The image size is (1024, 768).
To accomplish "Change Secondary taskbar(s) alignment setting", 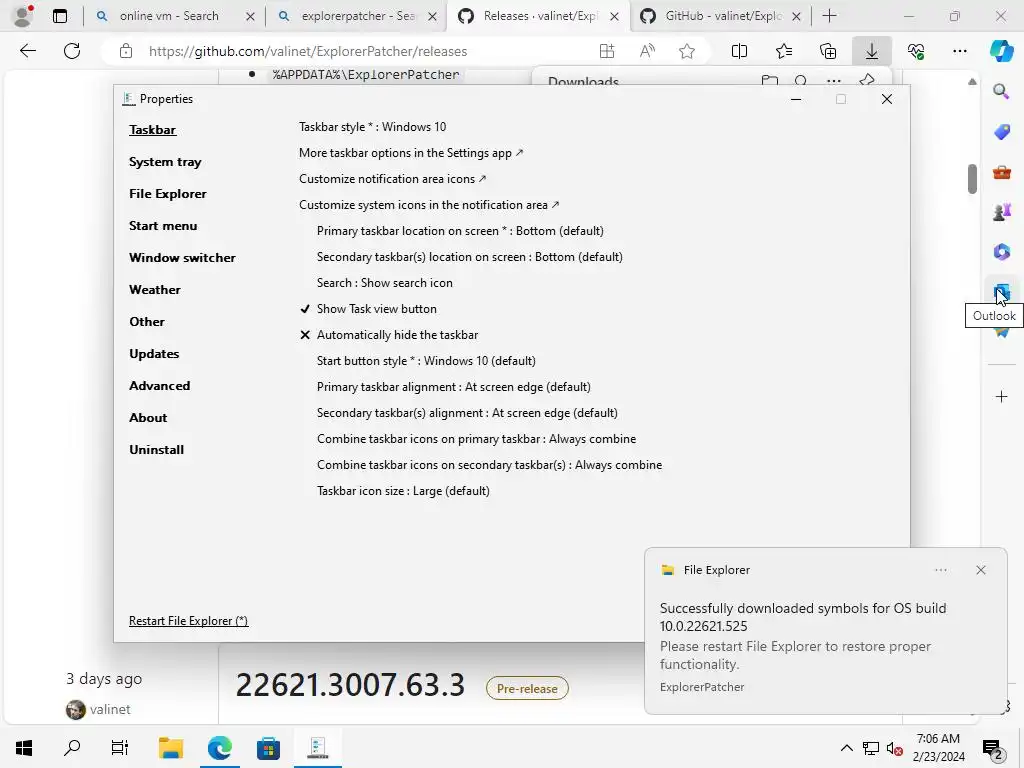I will [468, 413].
